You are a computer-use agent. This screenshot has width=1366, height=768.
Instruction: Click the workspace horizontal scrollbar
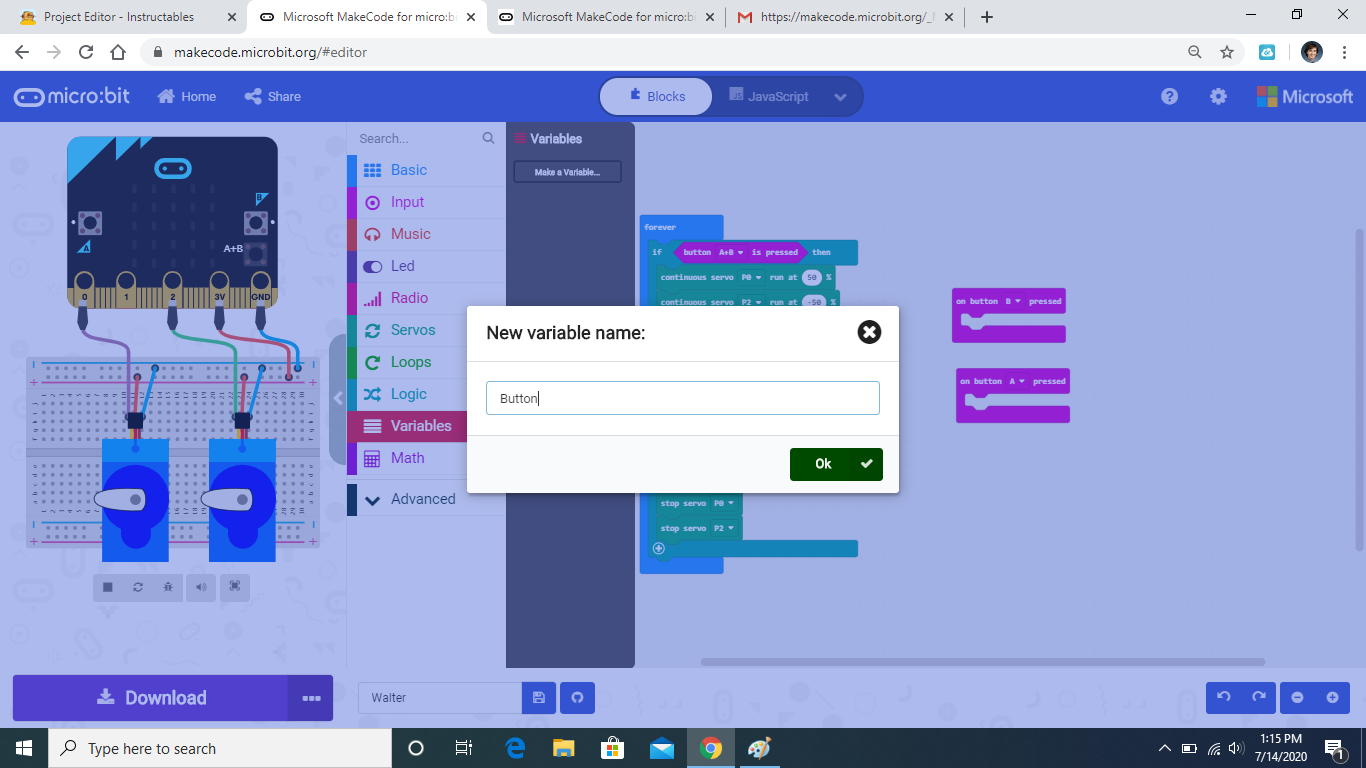[983, 662]
